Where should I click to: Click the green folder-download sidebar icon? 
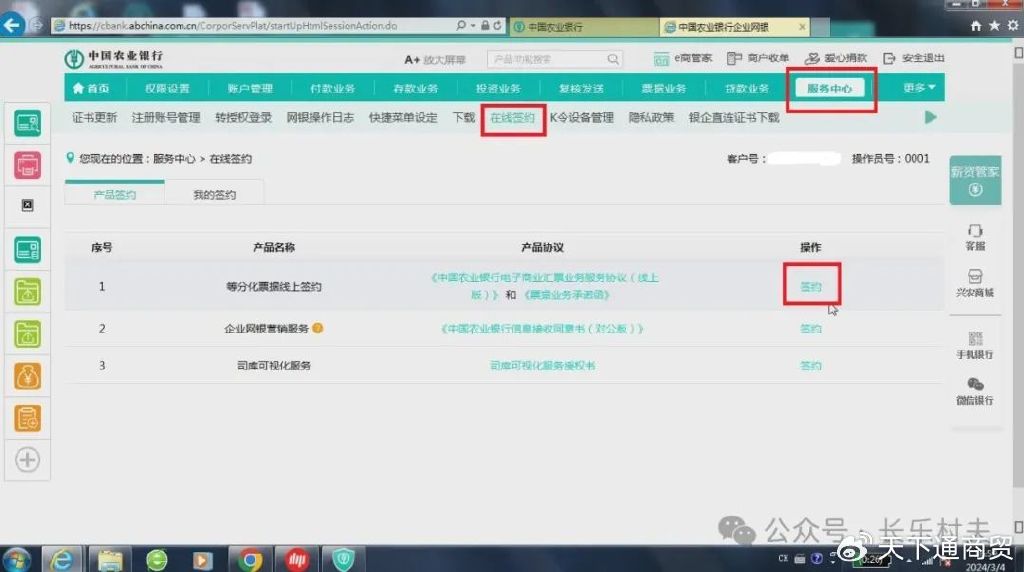pyautogui.click(x=27, y=334)
